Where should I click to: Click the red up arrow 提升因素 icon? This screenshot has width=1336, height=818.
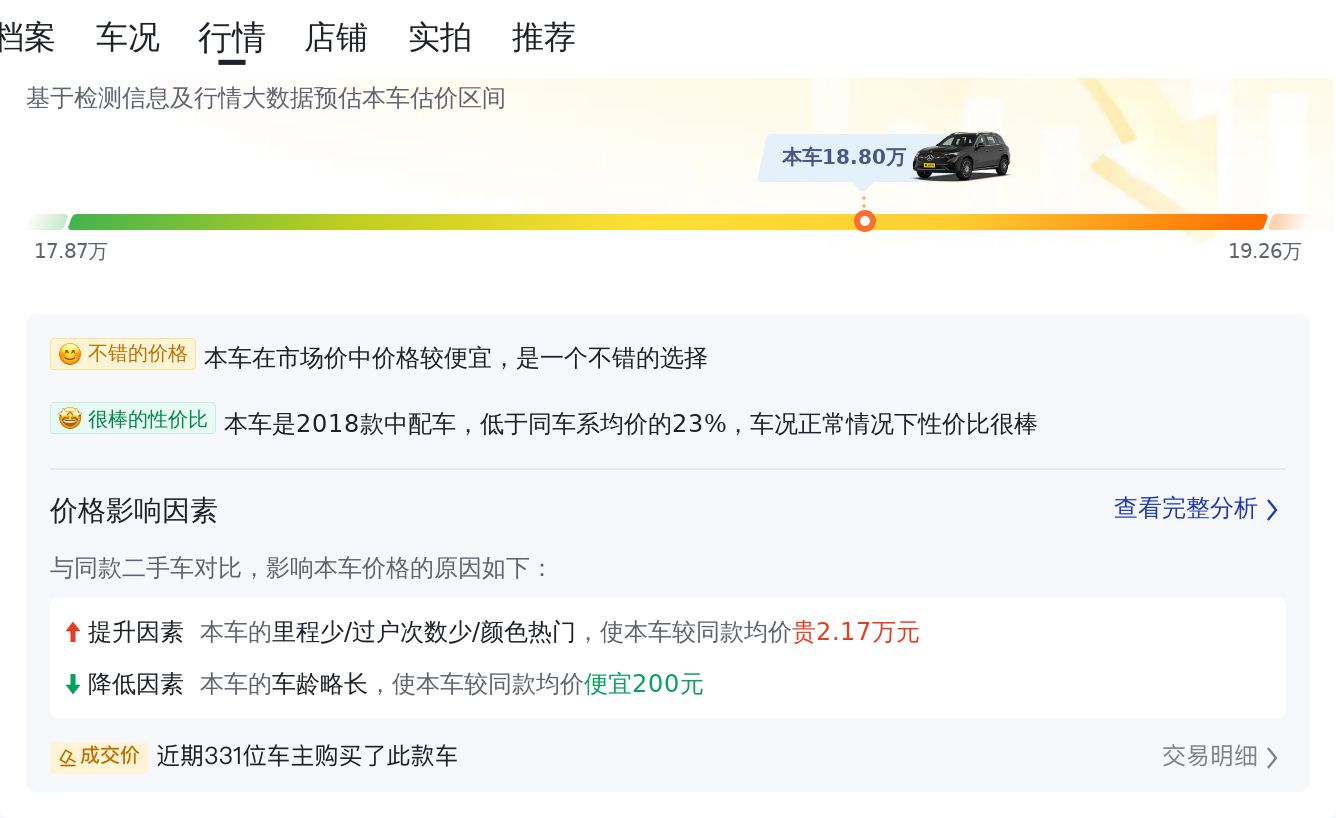[x=72, y=632]
